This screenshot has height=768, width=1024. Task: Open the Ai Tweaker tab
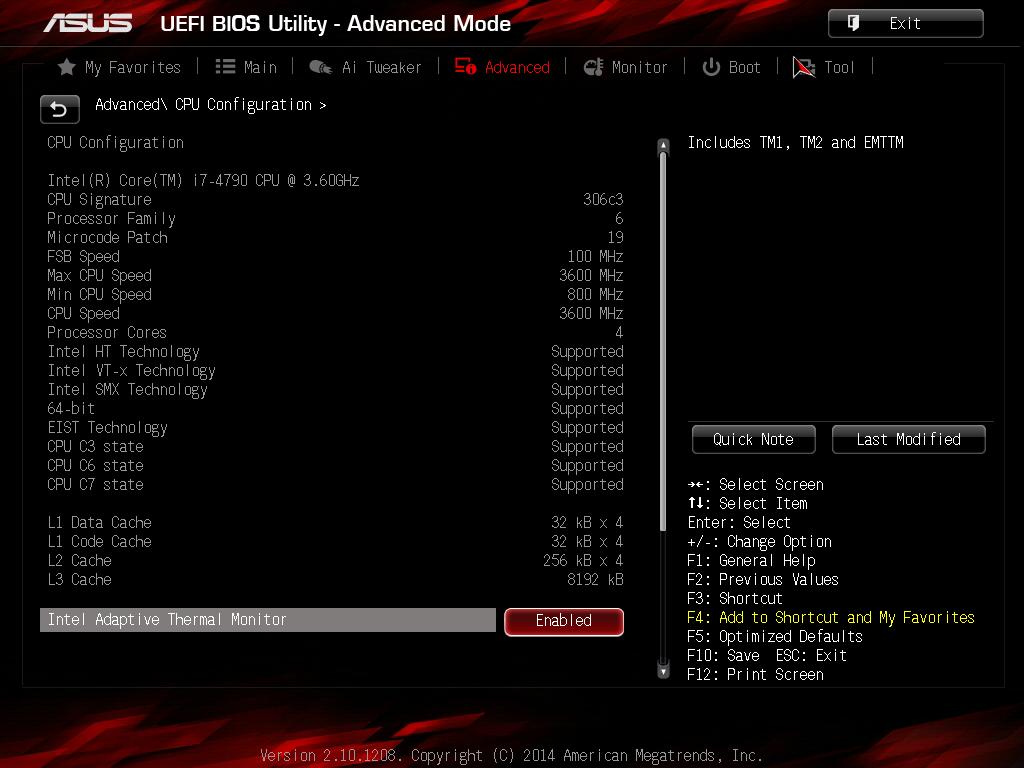(365, 67)
